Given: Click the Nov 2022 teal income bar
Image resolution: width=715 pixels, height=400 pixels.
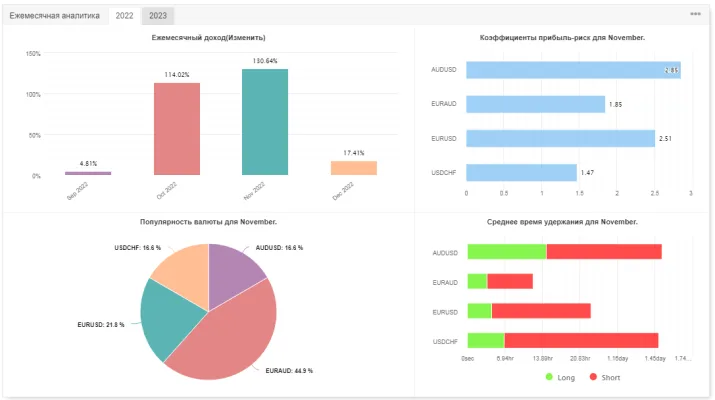Looking at the screenshot, I should point(265,122).
